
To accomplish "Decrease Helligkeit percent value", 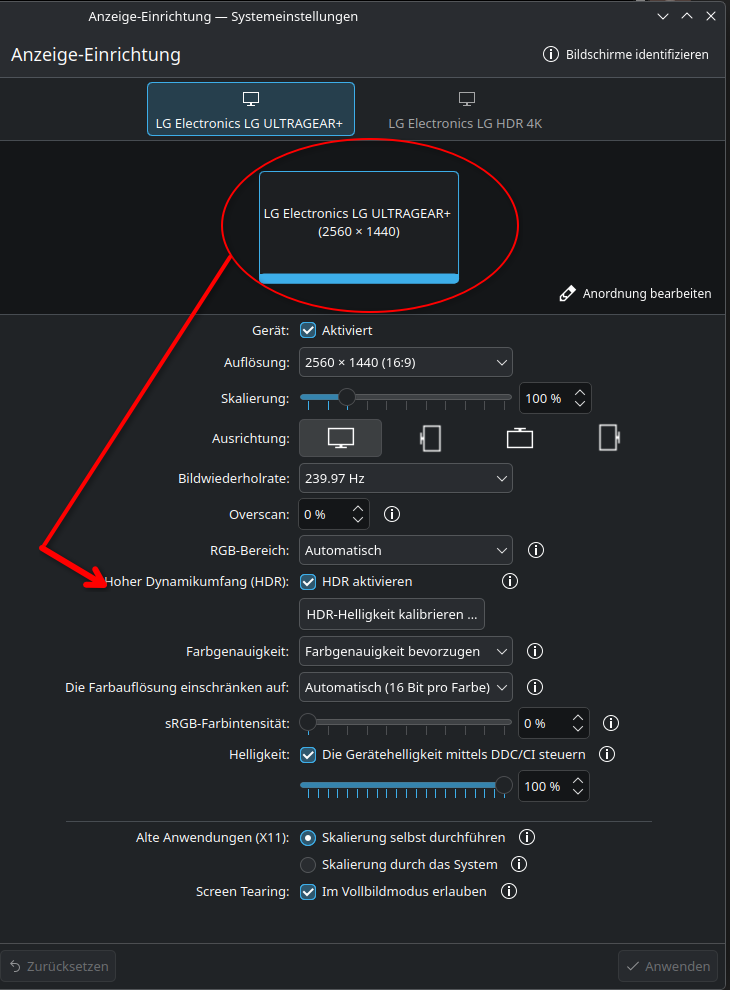I will tap(578, 792).
